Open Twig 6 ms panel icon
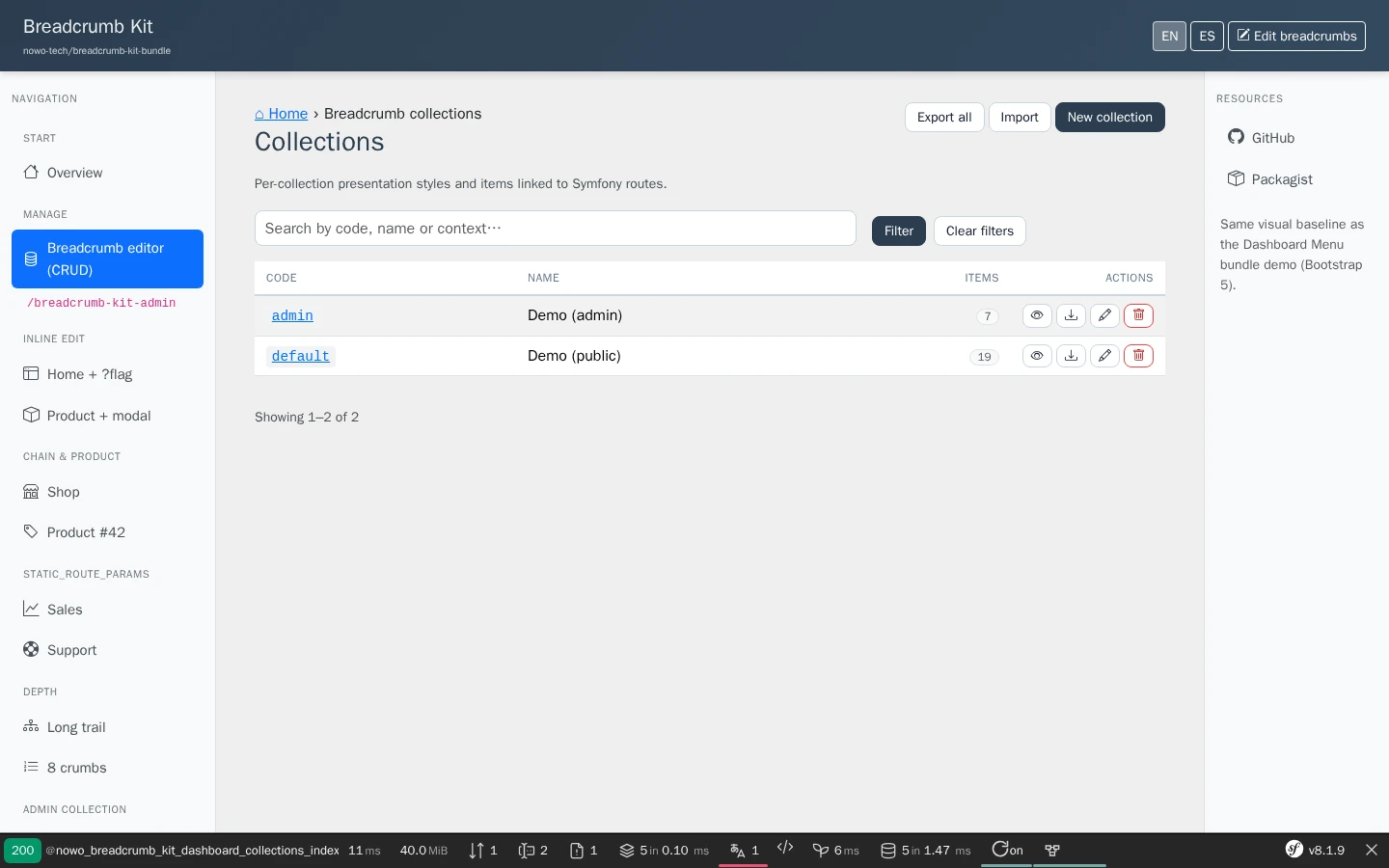 [x=835, y=851]
